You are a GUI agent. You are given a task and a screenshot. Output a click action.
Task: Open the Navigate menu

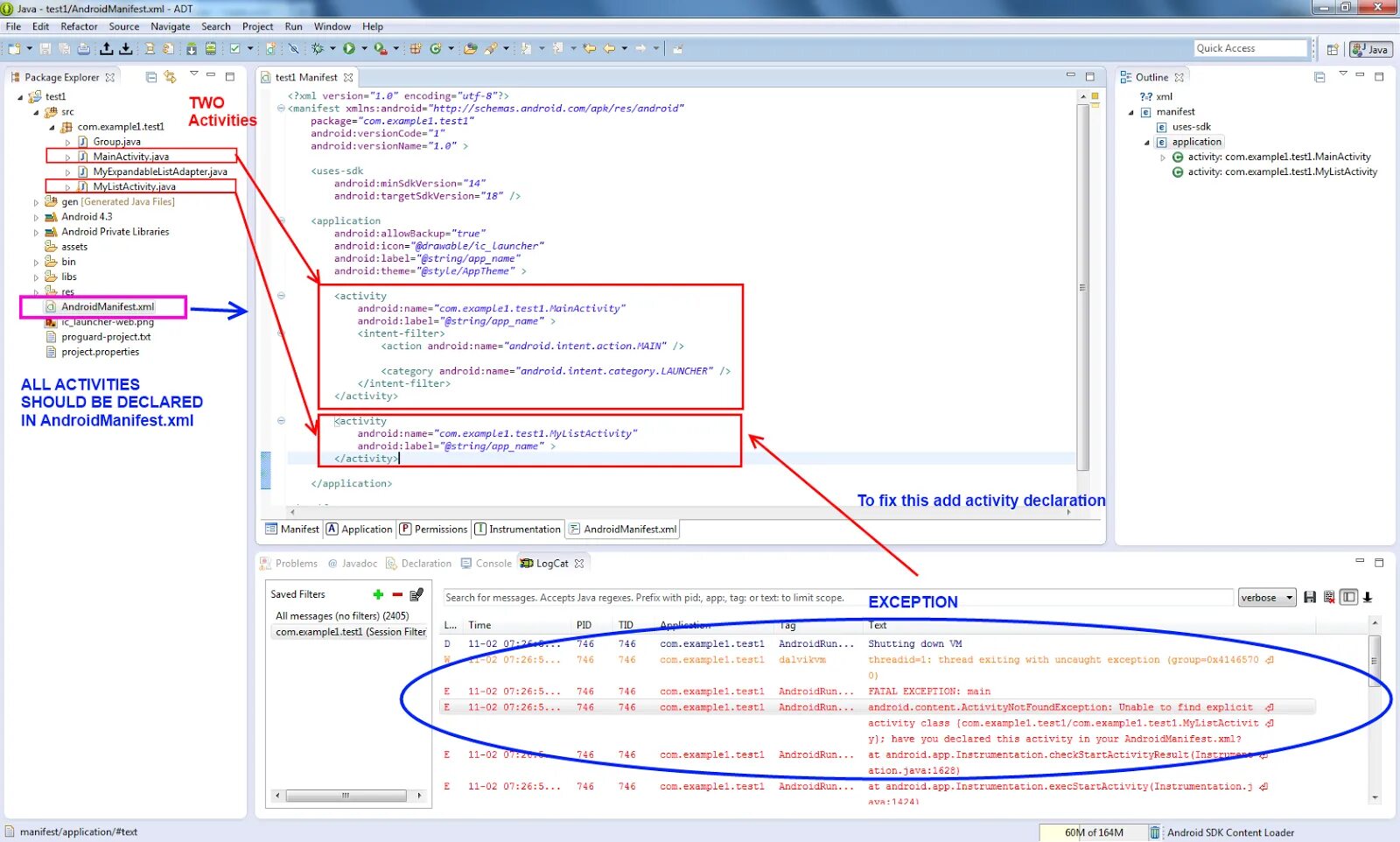170,26
